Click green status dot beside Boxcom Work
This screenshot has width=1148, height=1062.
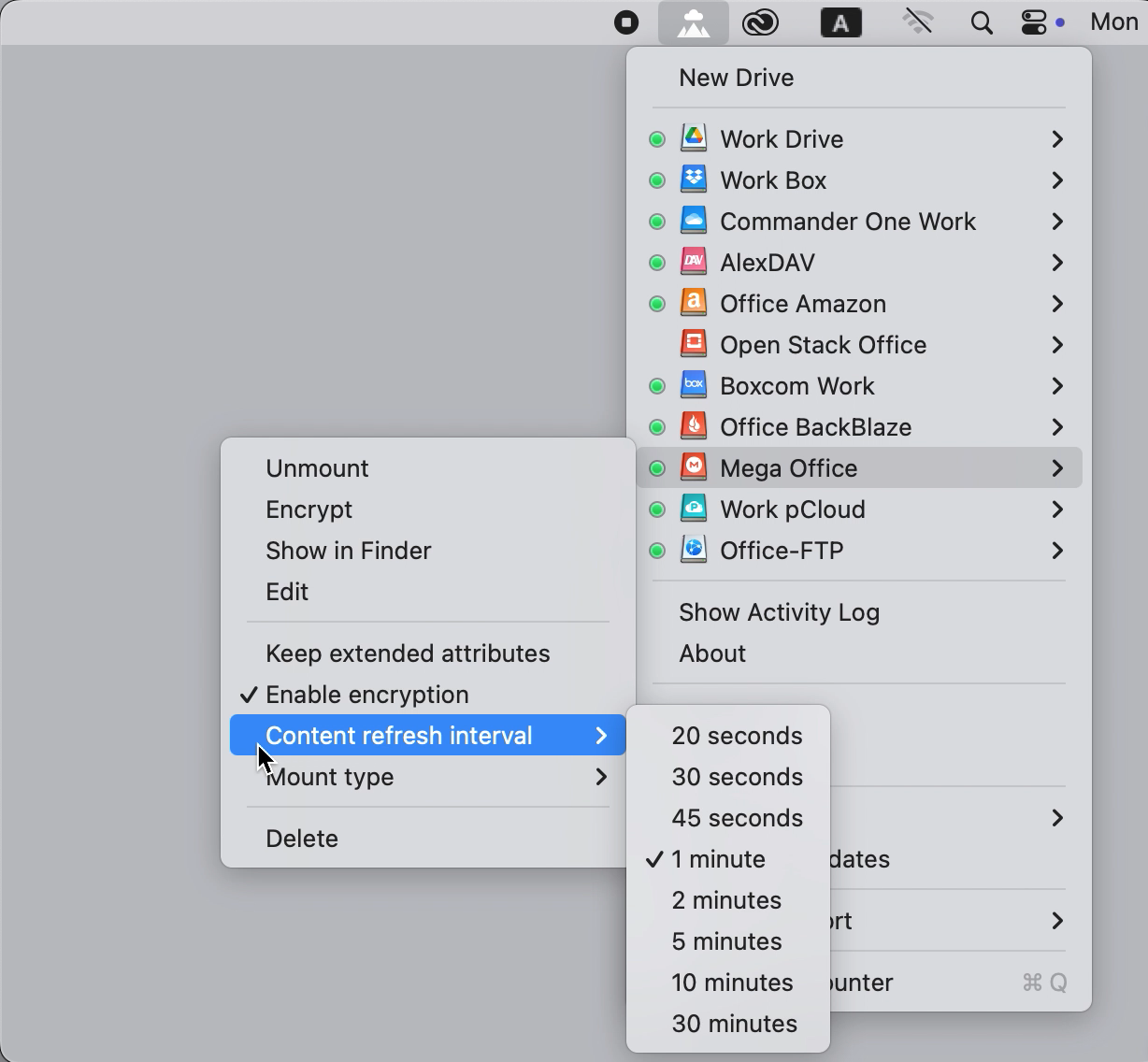pyautogui.click(x=657, y=386)
